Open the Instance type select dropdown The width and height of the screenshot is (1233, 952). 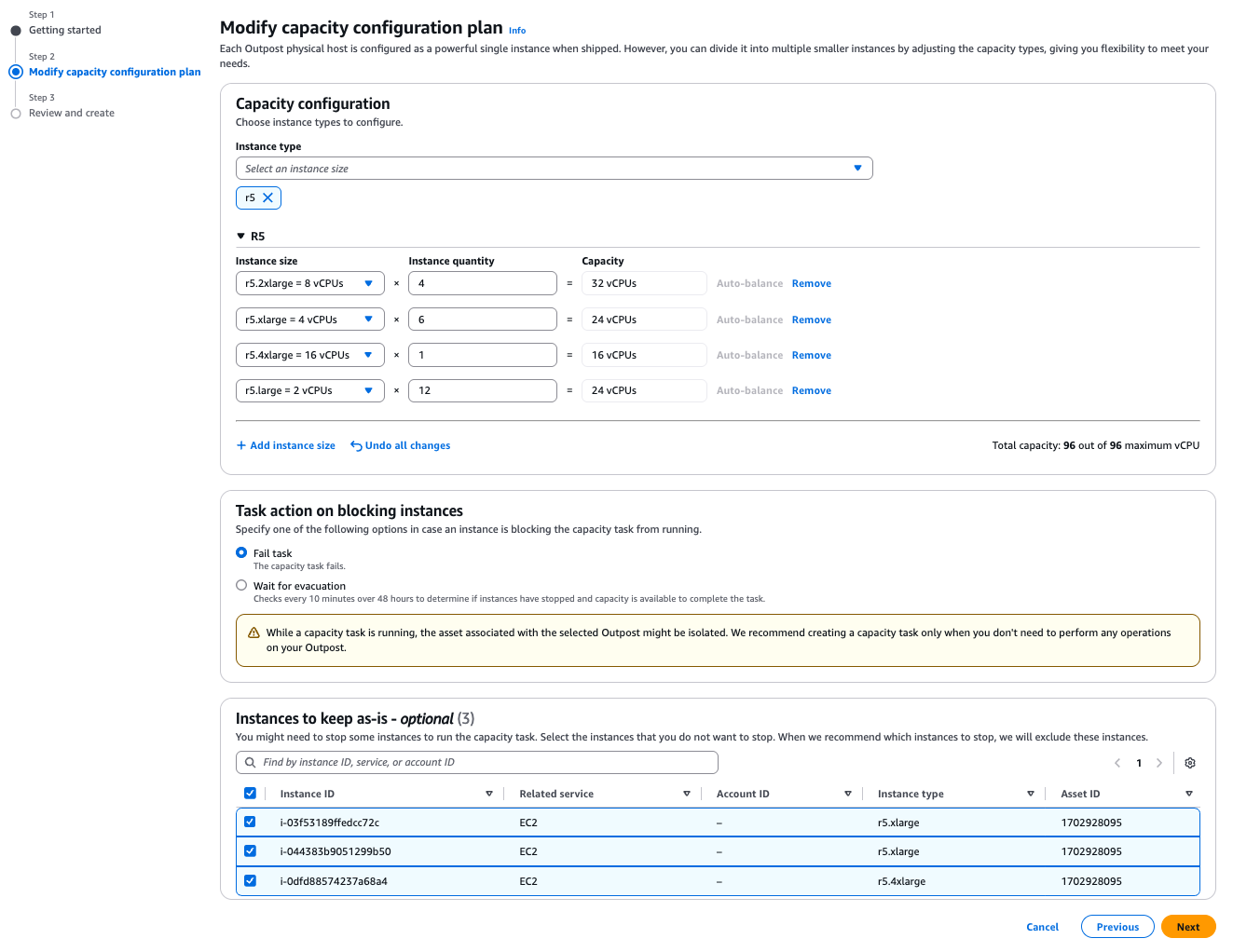[x=554, y=169]
